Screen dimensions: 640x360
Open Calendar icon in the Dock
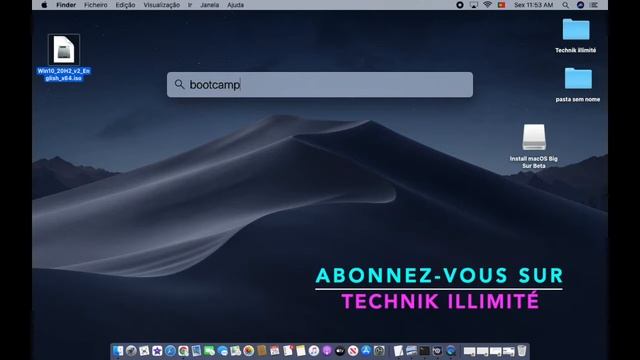[275, 351]
